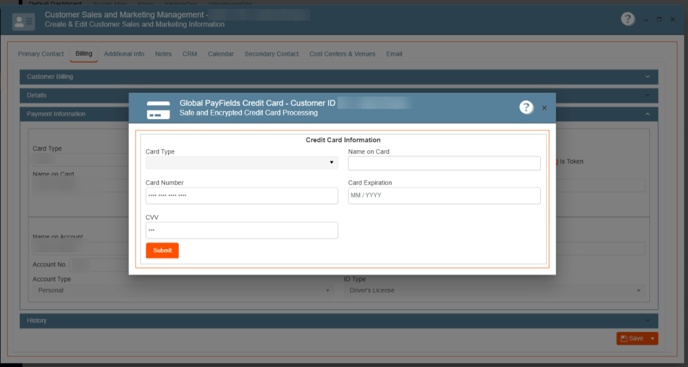Open help in the PayFields credit card dialog
This screenshot has width=688, height=367.
coord(526,108)
